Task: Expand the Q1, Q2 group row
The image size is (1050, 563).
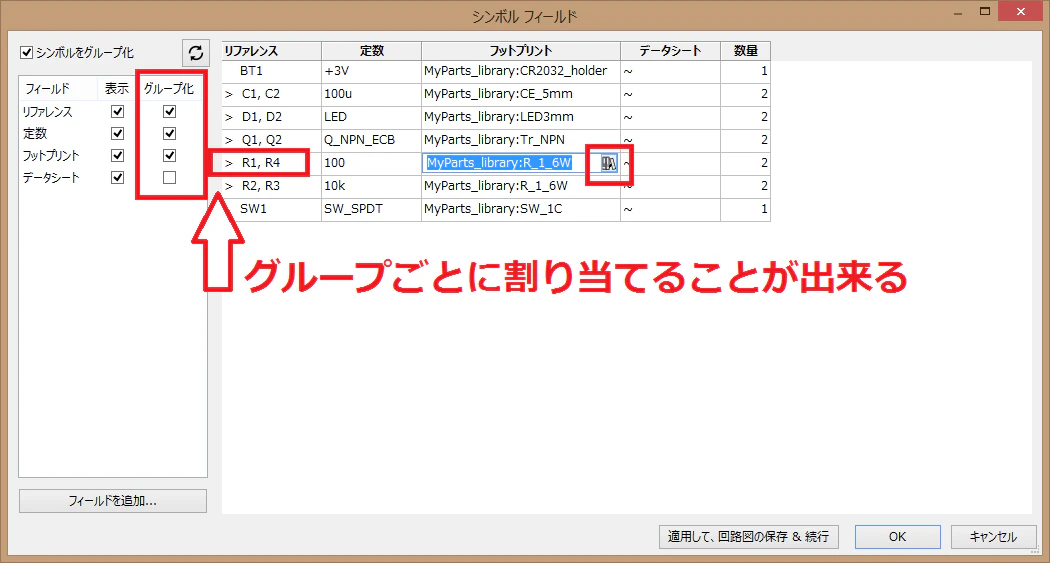Action: click(x=229, y=140)
